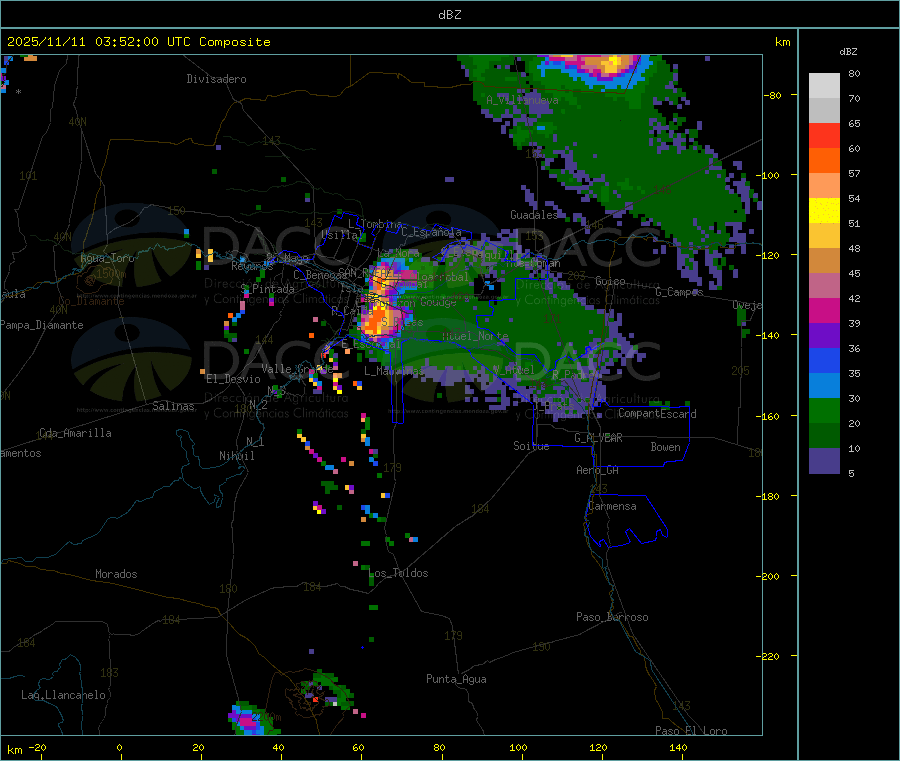Select the 'Pampa_Diamante' label
900x761 pixels.
pos(41,325)
